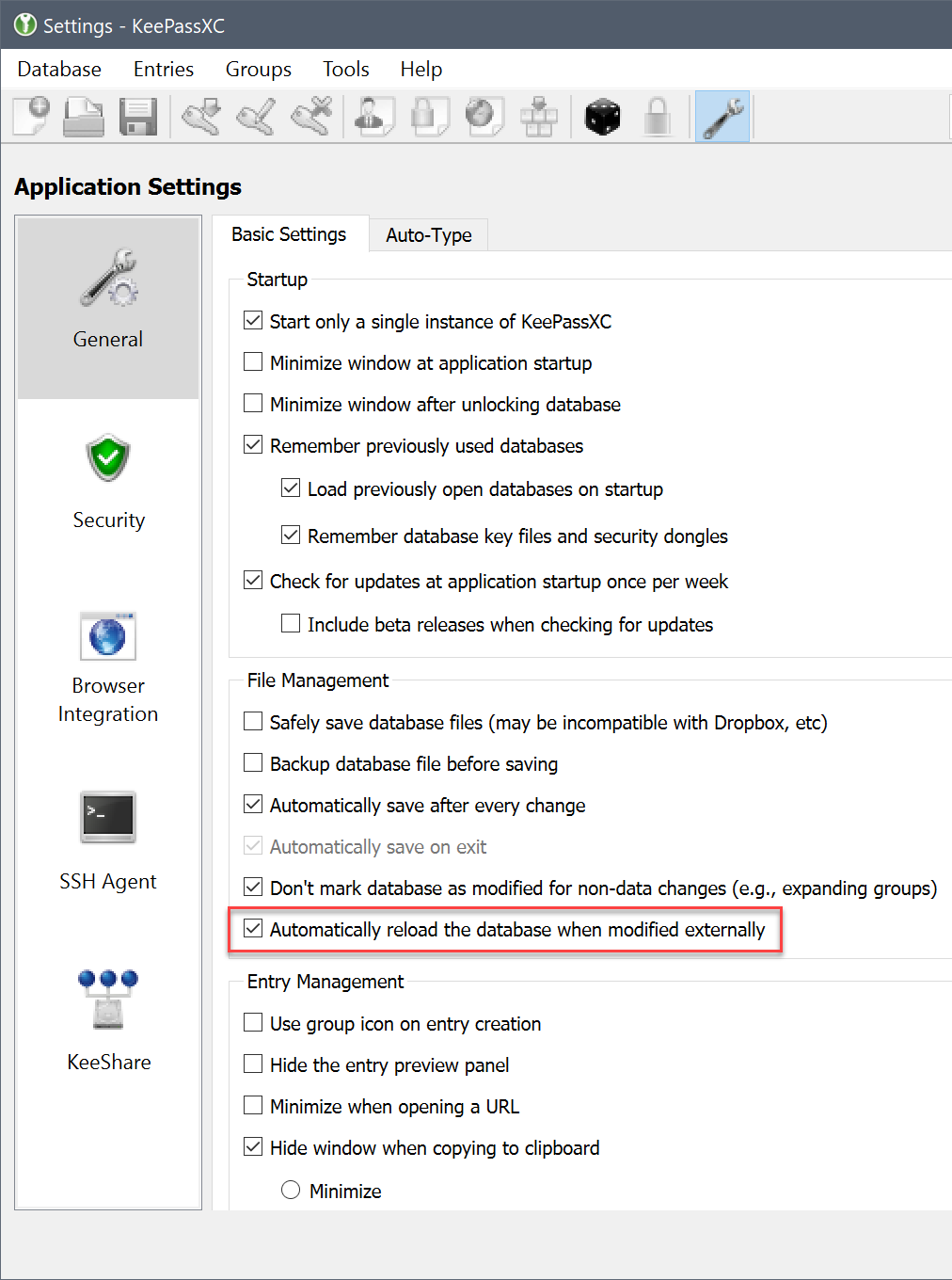The image size is (952, 1280).
Task: Create a new database using the toolbar
Action: pyautogui.click(x=28, y=115)
